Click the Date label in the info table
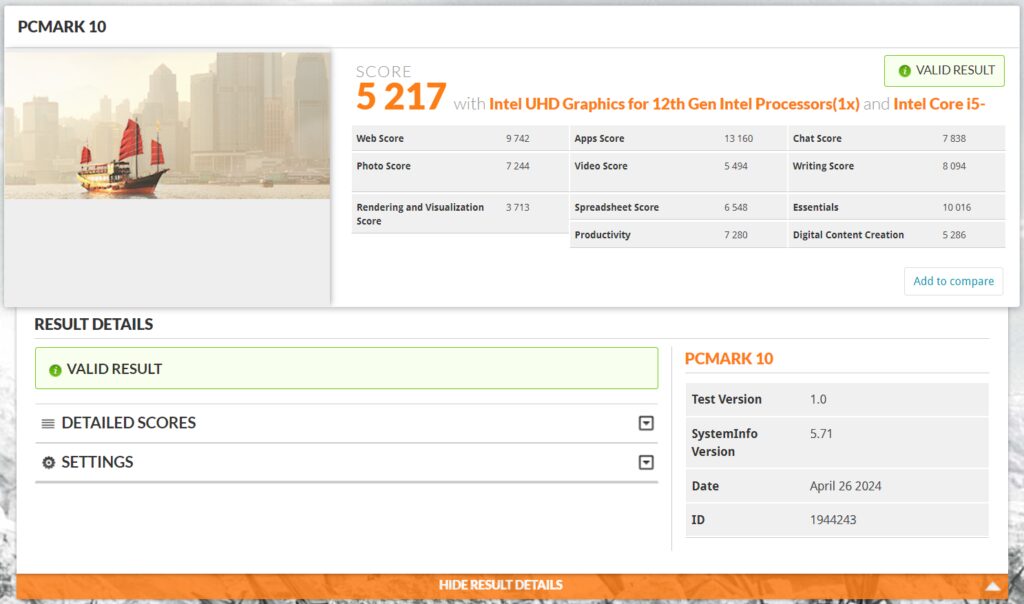This screenshot has height=604, width=1024. (705, 486)
